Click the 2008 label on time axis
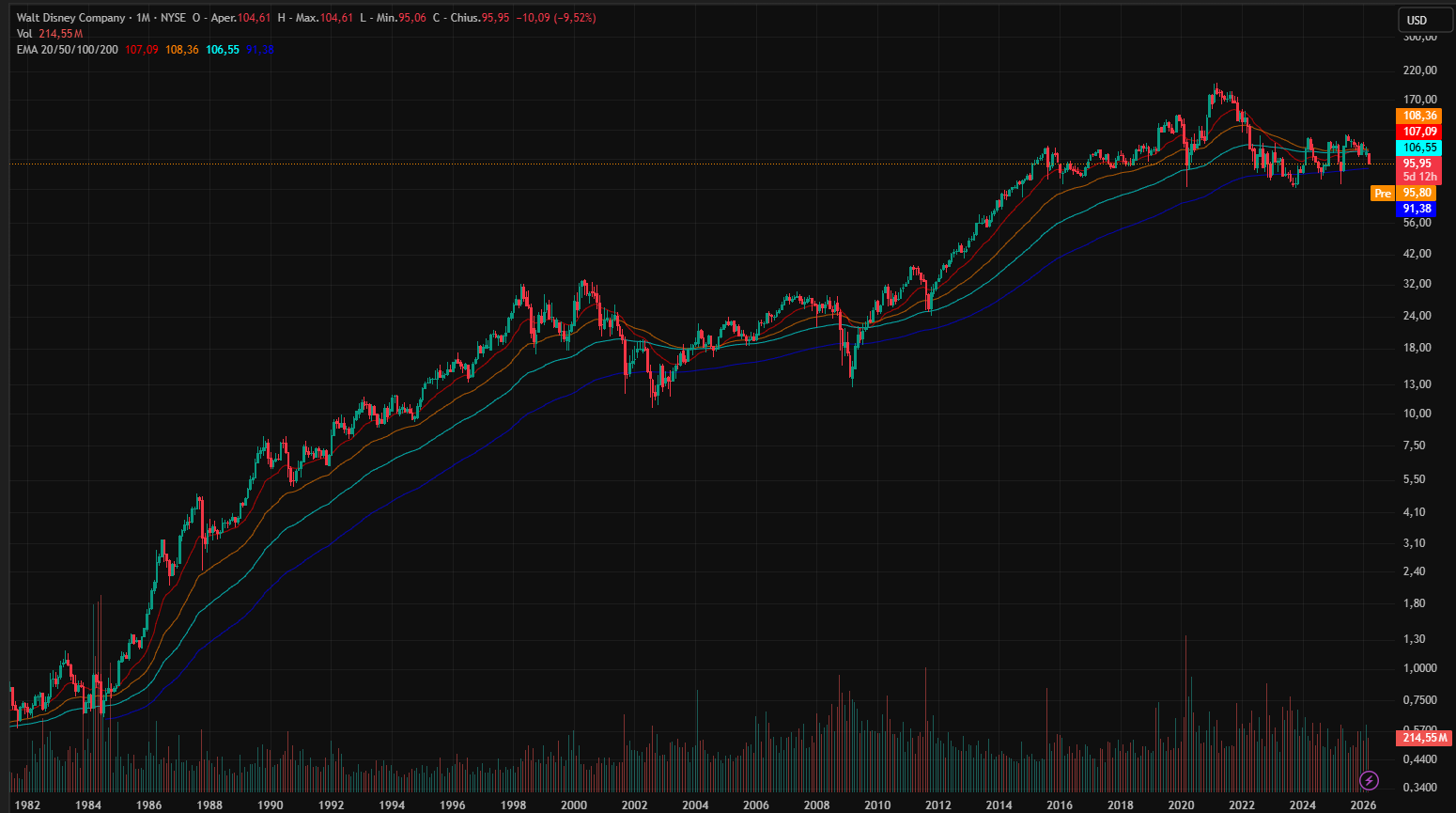The width and height of the screenshot is (1456, 813). [816, 805]
